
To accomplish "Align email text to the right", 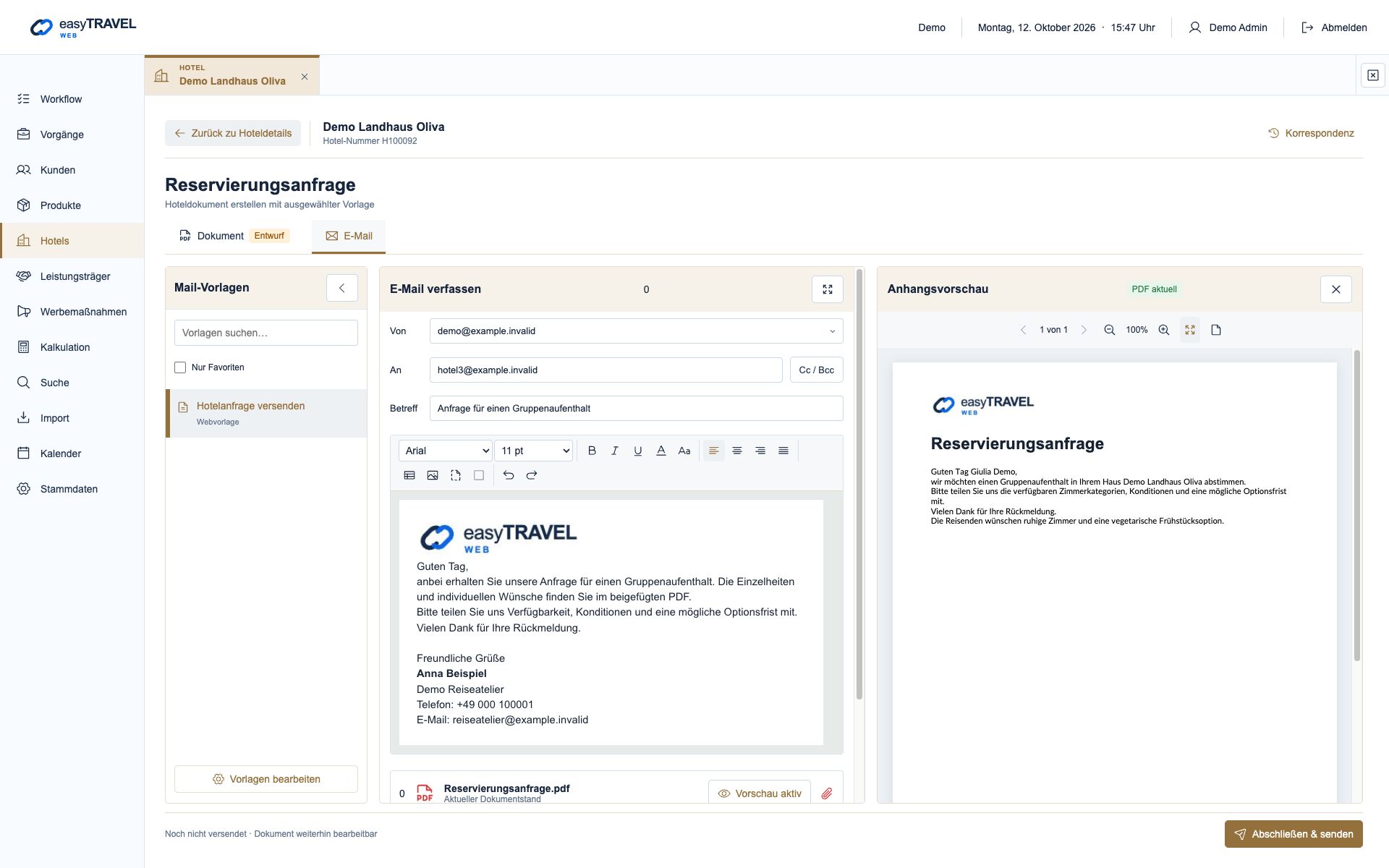I will [760, 451].
